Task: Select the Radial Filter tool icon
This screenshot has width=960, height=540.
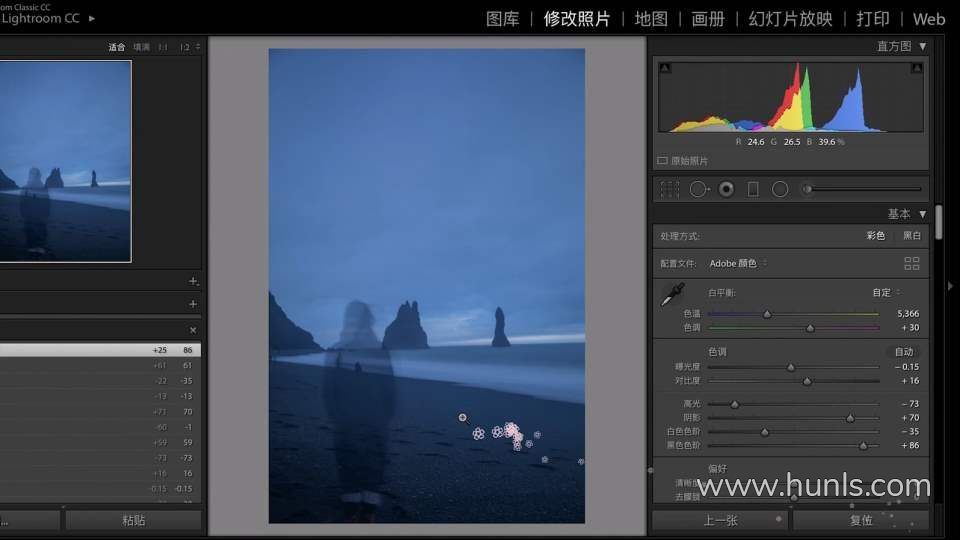Action: 780,189
